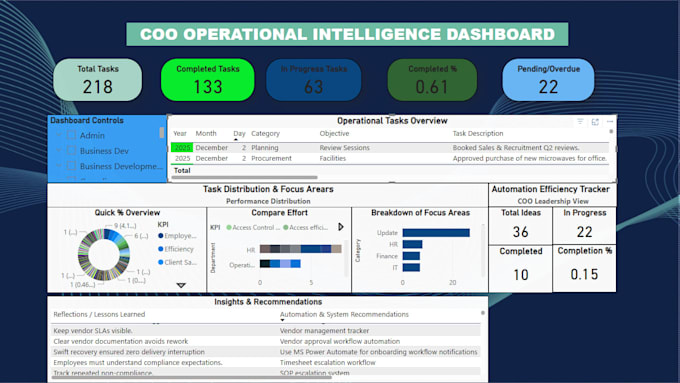Click the Total Tasks 218 card
This screenshot has height=383, width=680.
click(x=98, y=80)
